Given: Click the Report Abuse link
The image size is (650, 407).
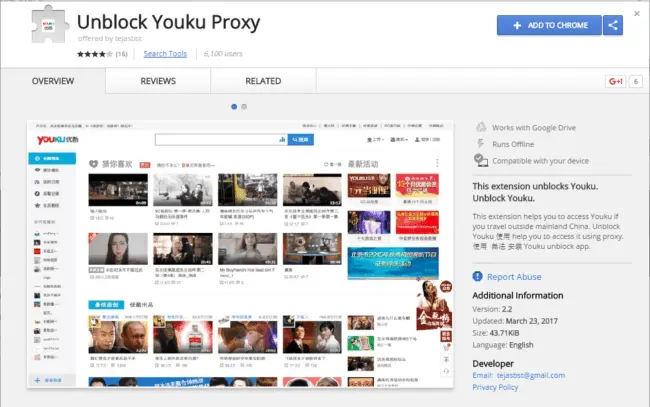Looking at the screenshot, I should pos(514,277).
